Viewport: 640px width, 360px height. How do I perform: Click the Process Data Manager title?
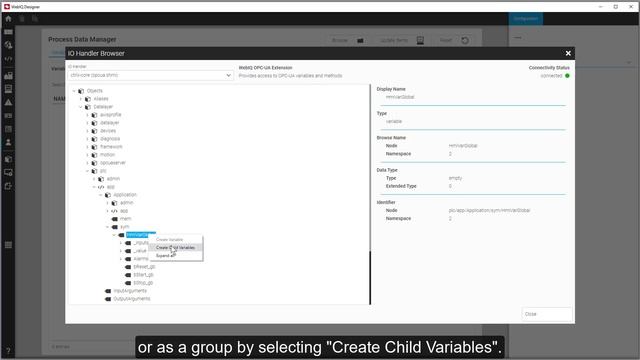click(x=82, y=39)
